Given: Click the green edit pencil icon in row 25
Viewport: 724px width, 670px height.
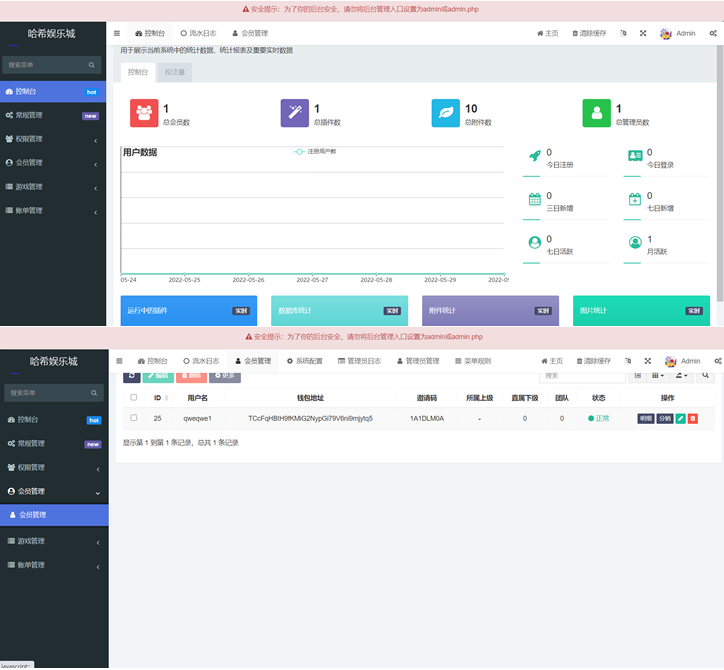Looking at the screenshot, I should click(681, 418).
